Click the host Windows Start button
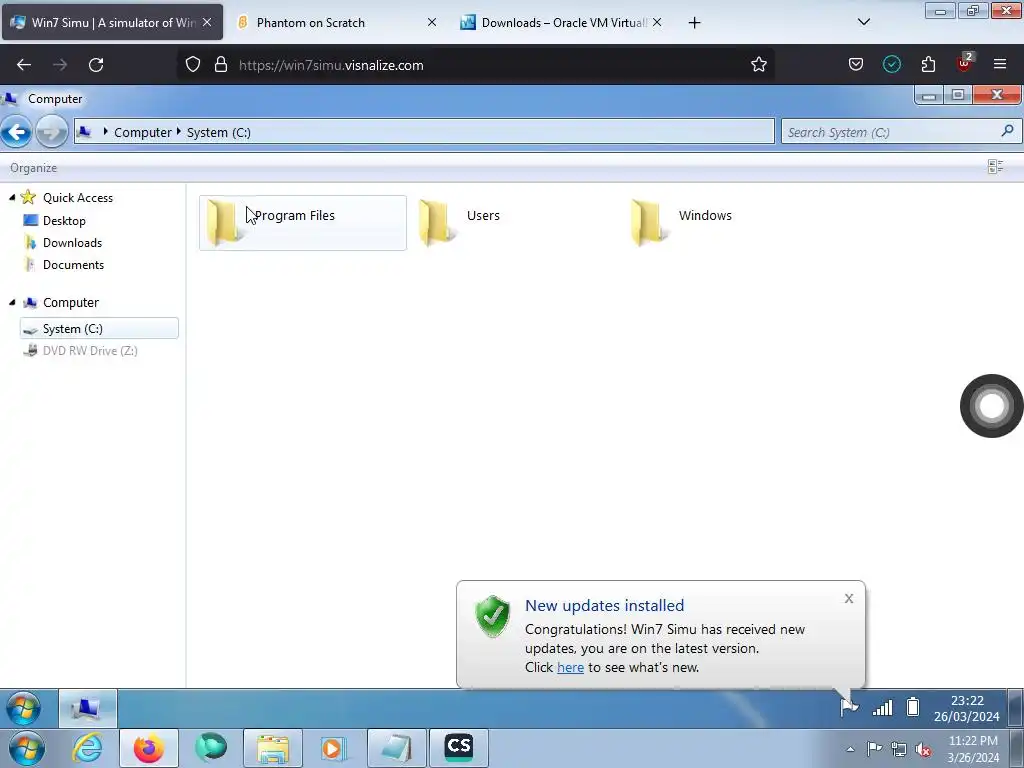This screenshot has width=1024, height=768. 27,748
